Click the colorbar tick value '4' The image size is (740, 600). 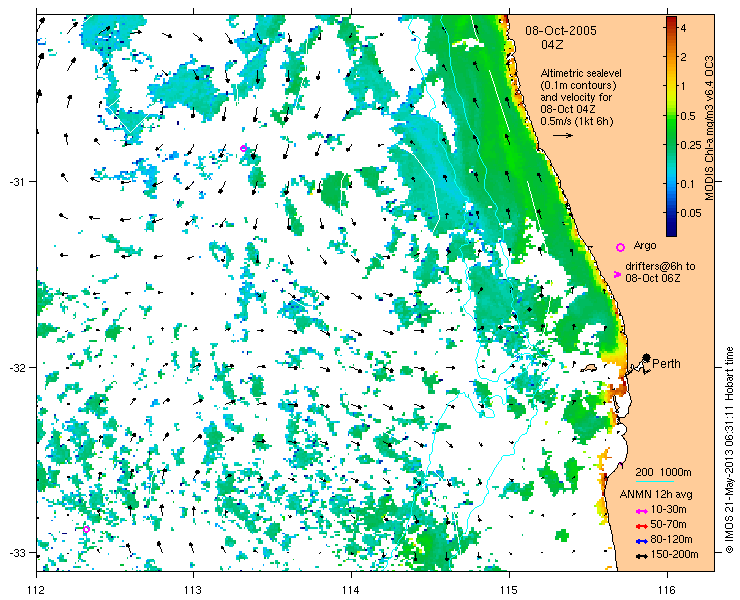click(x=683, y=28)
